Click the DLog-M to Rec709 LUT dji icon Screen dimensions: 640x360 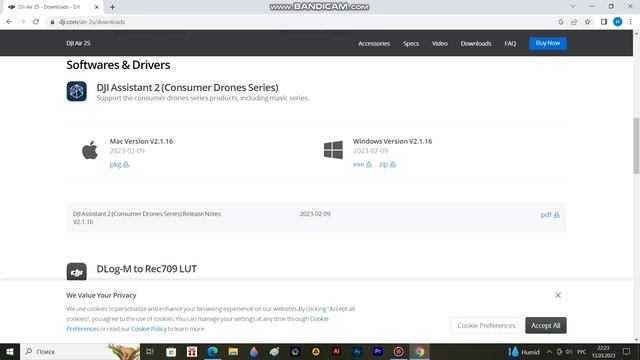pos(77,271)
